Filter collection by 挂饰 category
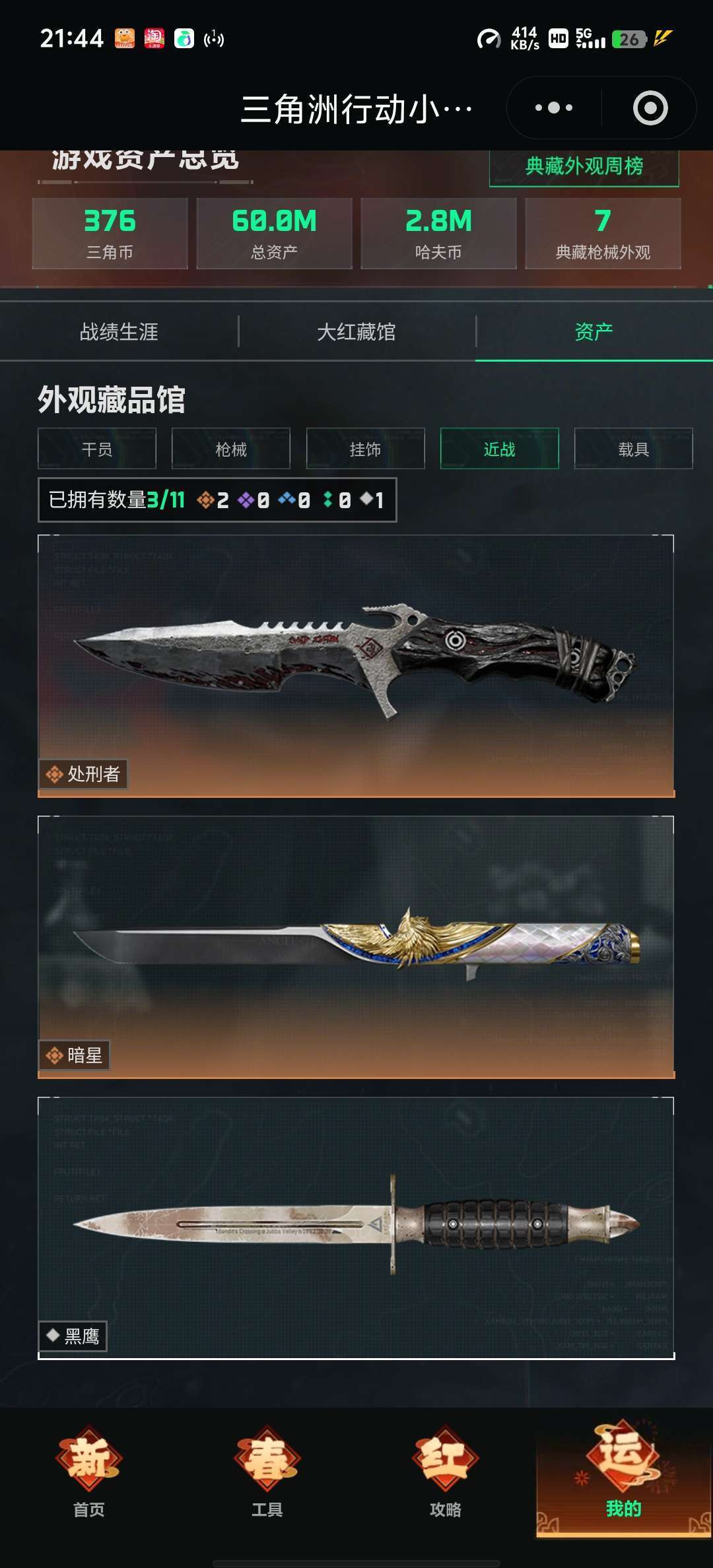Viewport: 713px width, 1568px height. tap(365, 449)
